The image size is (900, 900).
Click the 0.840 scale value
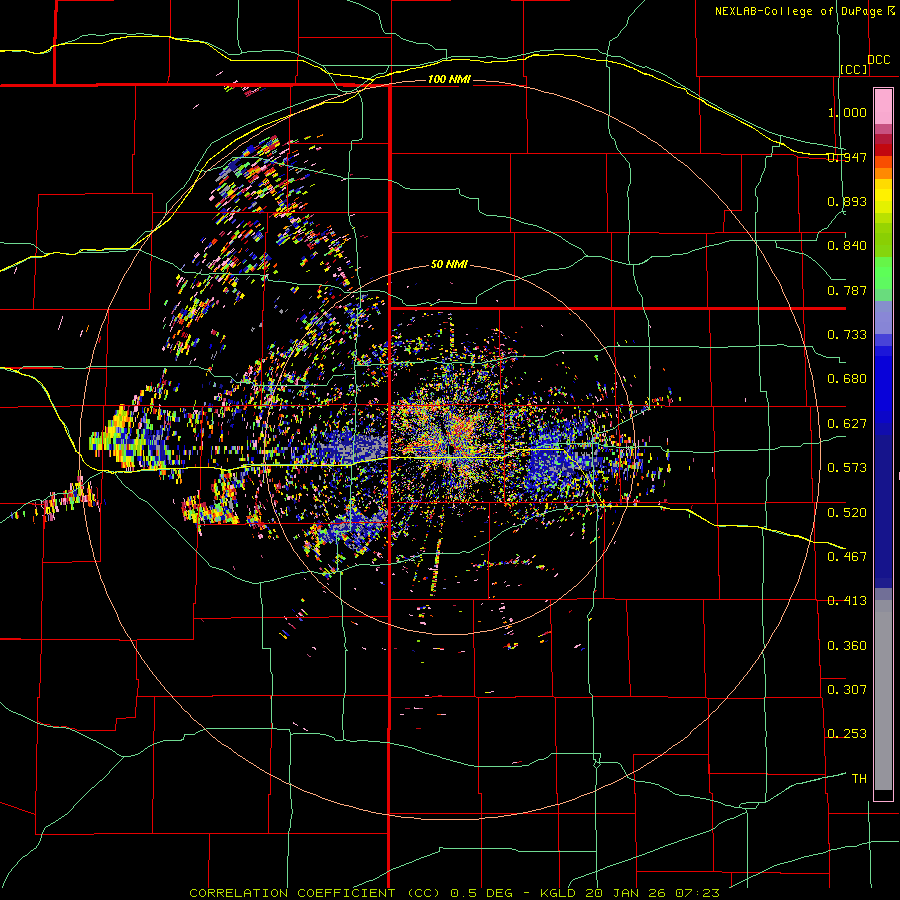[847, 246]
